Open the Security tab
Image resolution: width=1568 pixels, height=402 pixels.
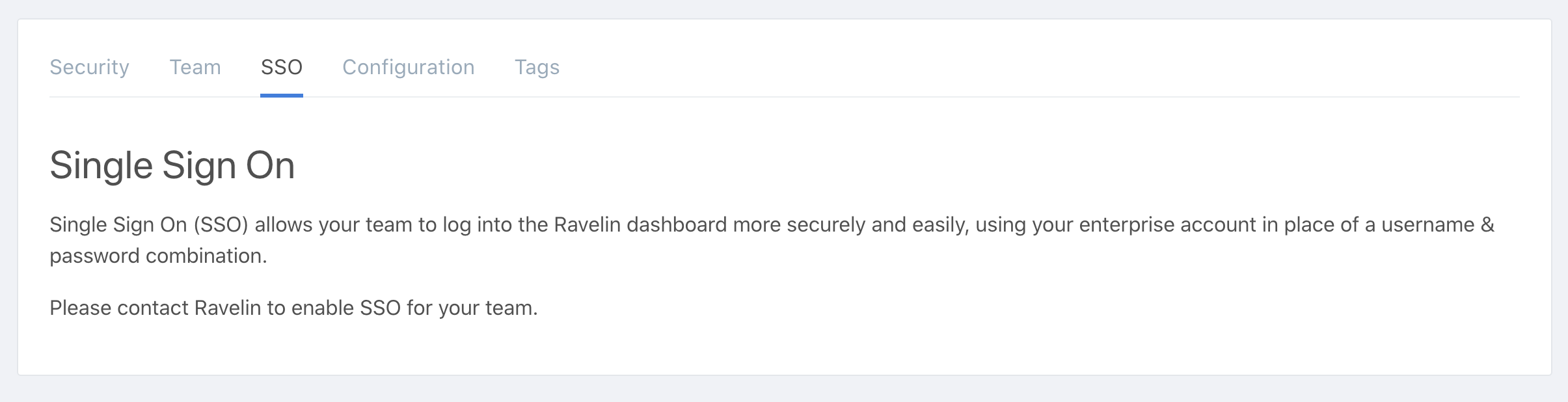(89, 67)
